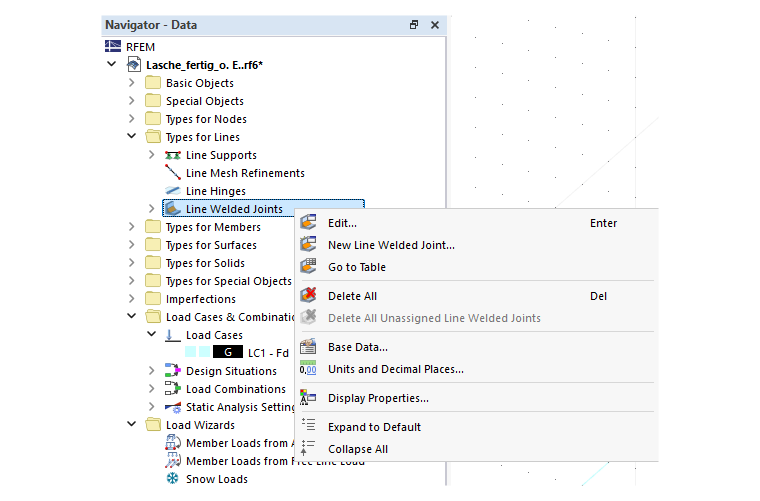The height and width of the screenshot is (501, 760).
Task: Select Collapse All menu entry
Action: 358,449
